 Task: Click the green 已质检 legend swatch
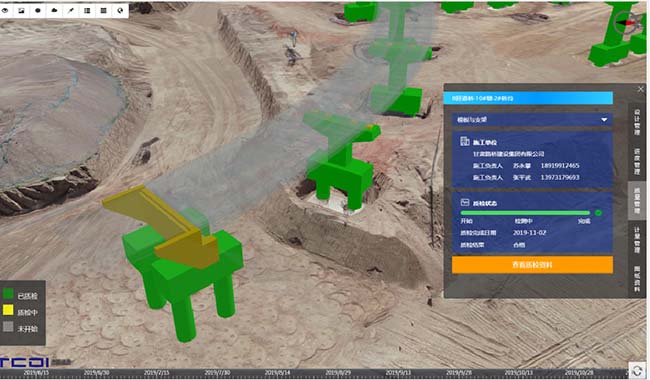(8, 295)
